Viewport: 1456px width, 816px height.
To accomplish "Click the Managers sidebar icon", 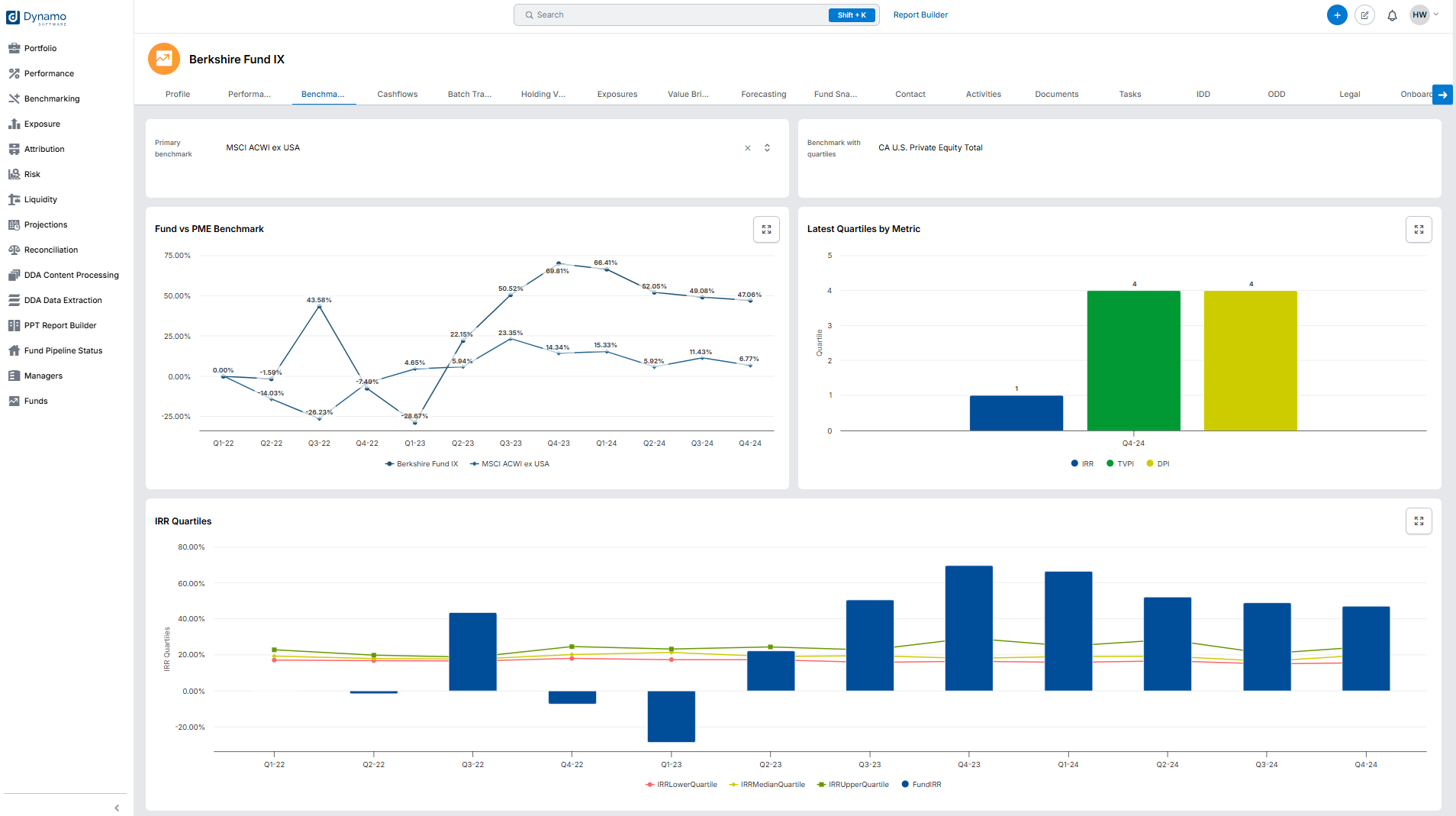I will [14, 376].
